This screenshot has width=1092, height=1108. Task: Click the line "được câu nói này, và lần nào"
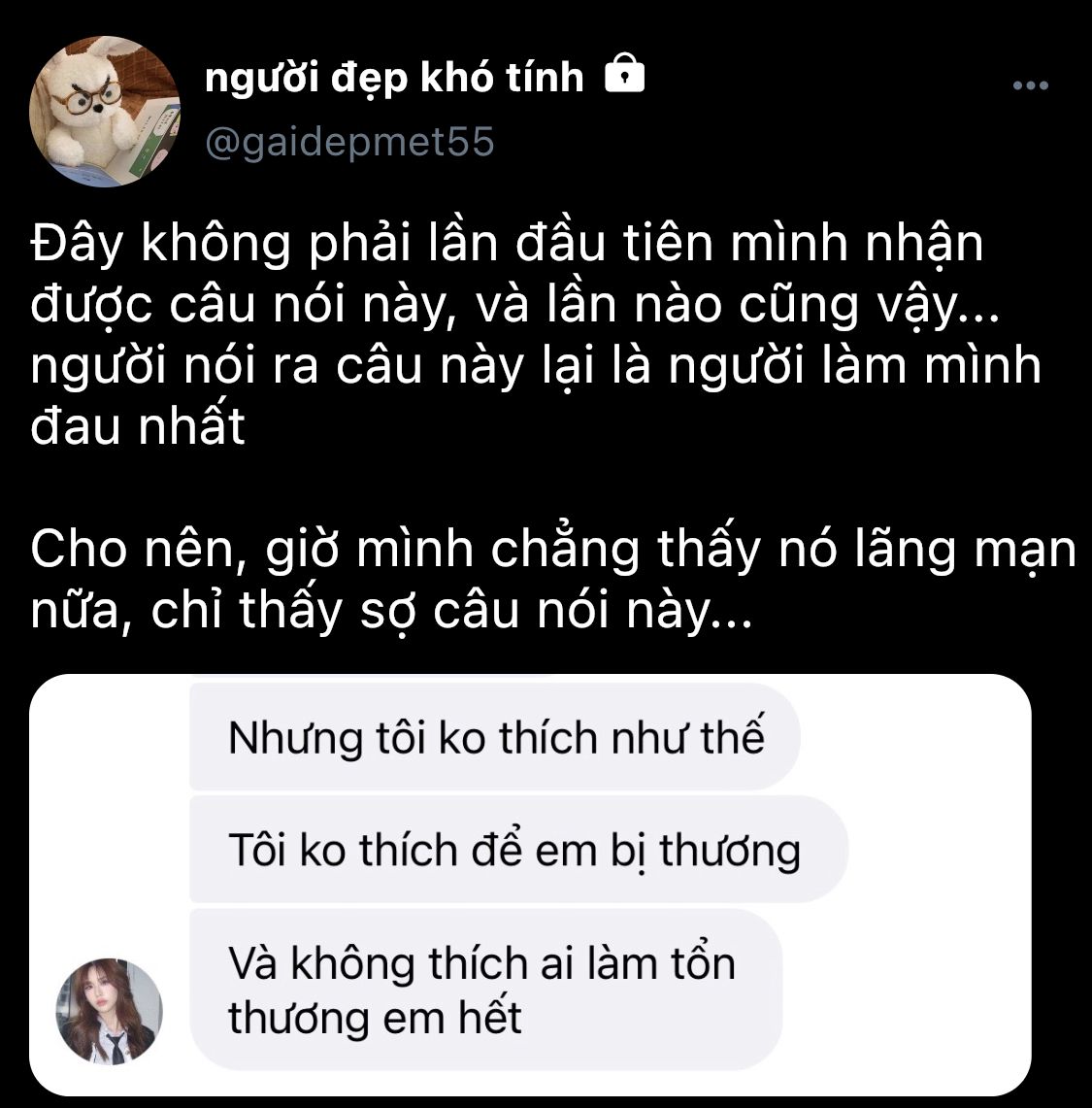[x=514, y=306]
